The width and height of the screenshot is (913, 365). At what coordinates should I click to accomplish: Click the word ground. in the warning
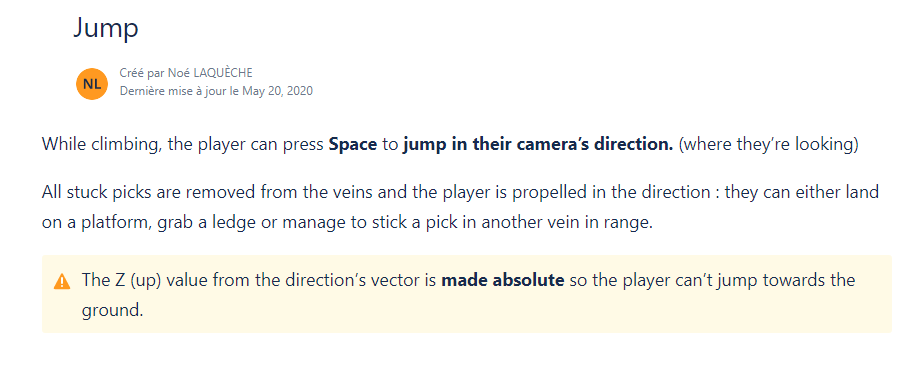(x=112, y=310)
